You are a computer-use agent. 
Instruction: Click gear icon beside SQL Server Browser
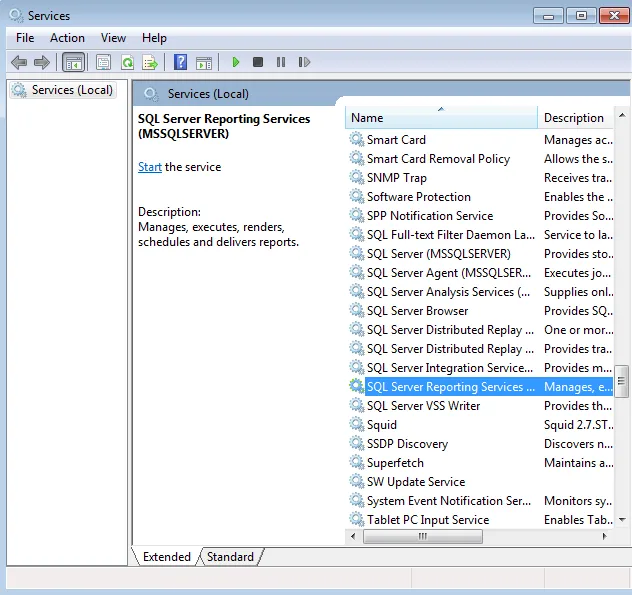click(357, 310)
